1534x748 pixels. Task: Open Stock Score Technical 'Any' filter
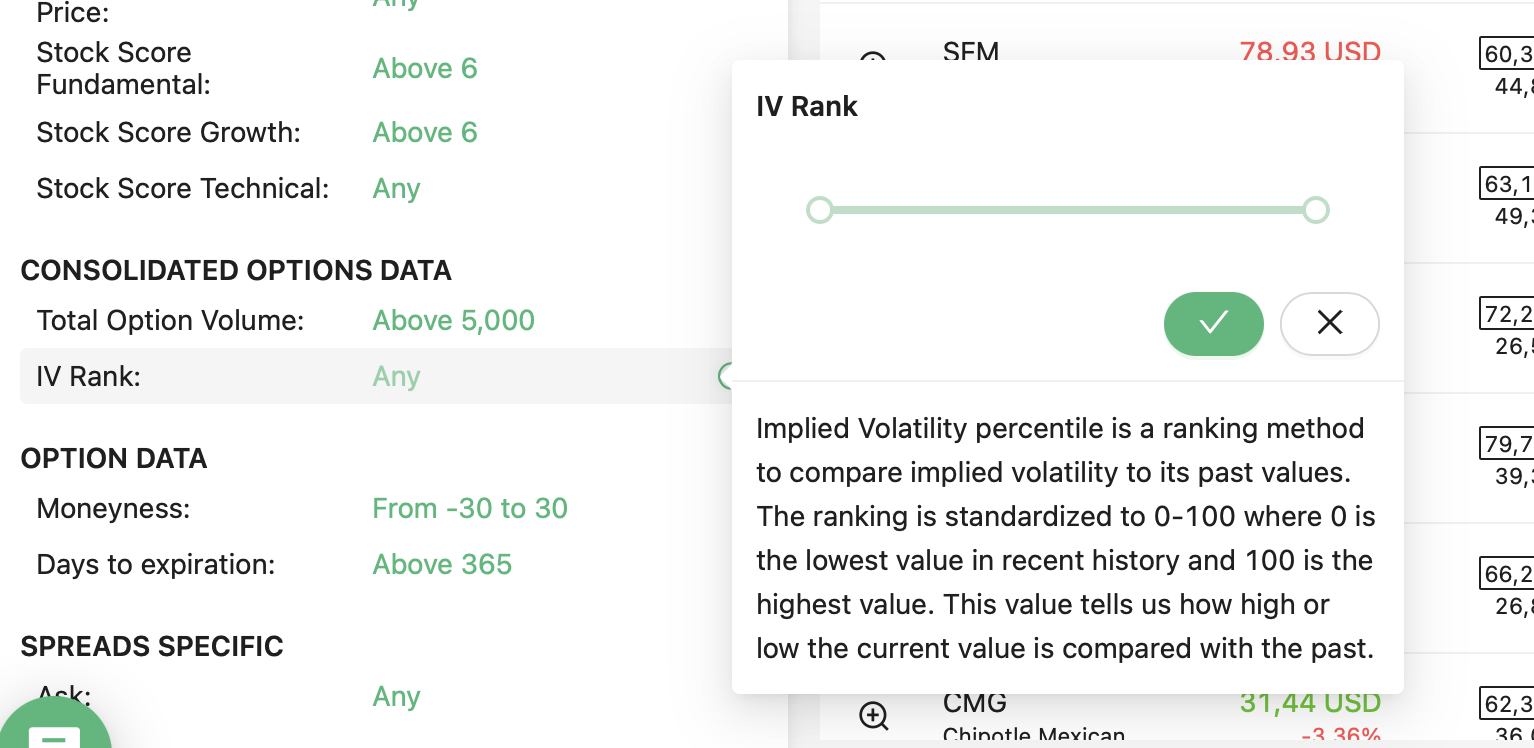[x=396, y=188]
